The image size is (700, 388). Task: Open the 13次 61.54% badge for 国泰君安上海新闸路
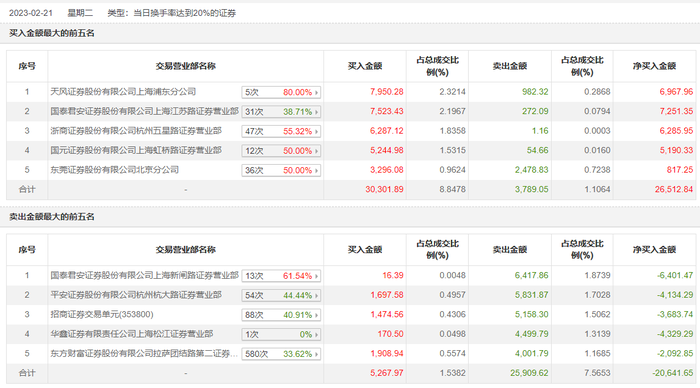coord(281,276)
